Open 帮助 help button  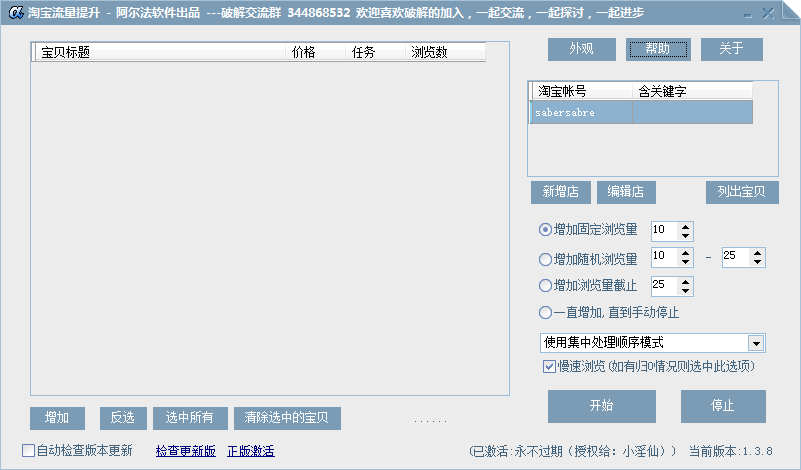click(658, 49)
